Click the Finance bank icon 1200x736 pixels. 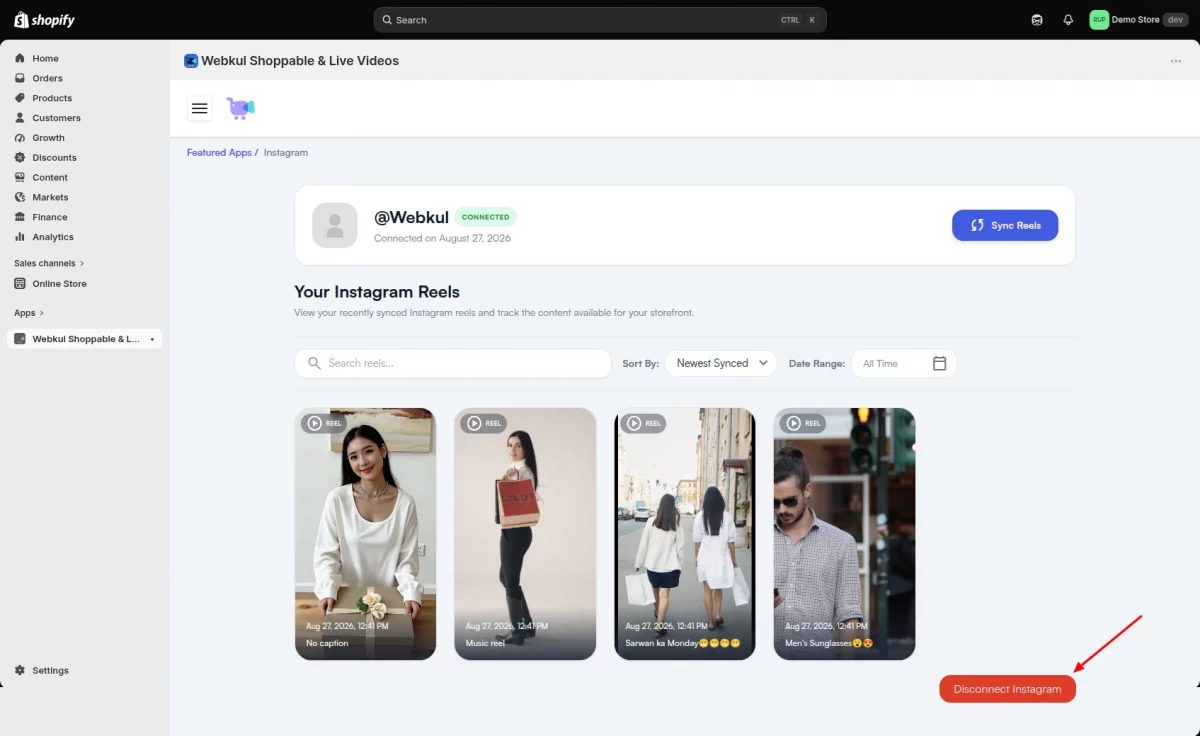20,217
